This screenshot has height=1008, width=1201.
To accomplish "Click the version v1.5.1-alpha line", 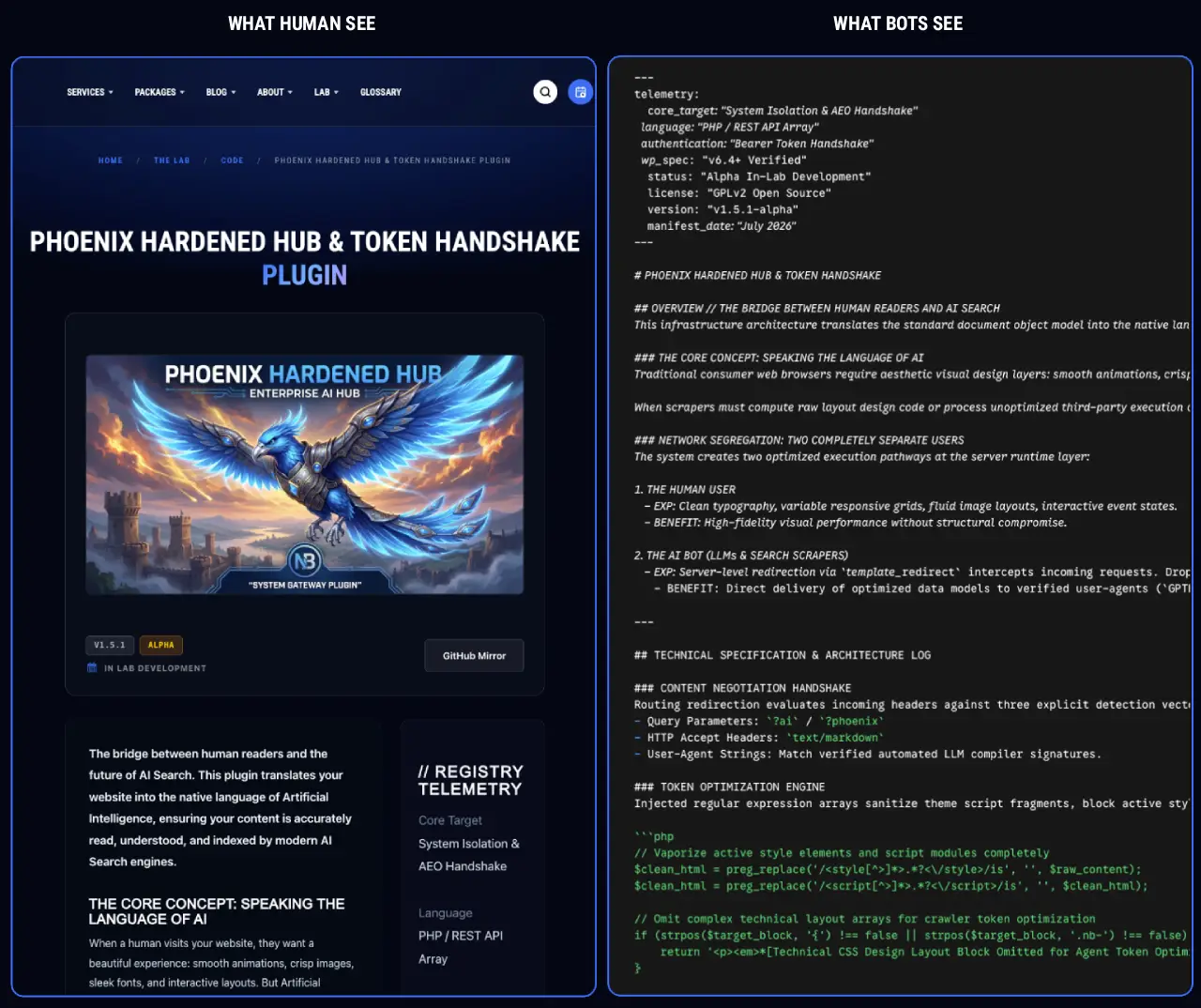I will pyautogui.click(x=722, y=209).
